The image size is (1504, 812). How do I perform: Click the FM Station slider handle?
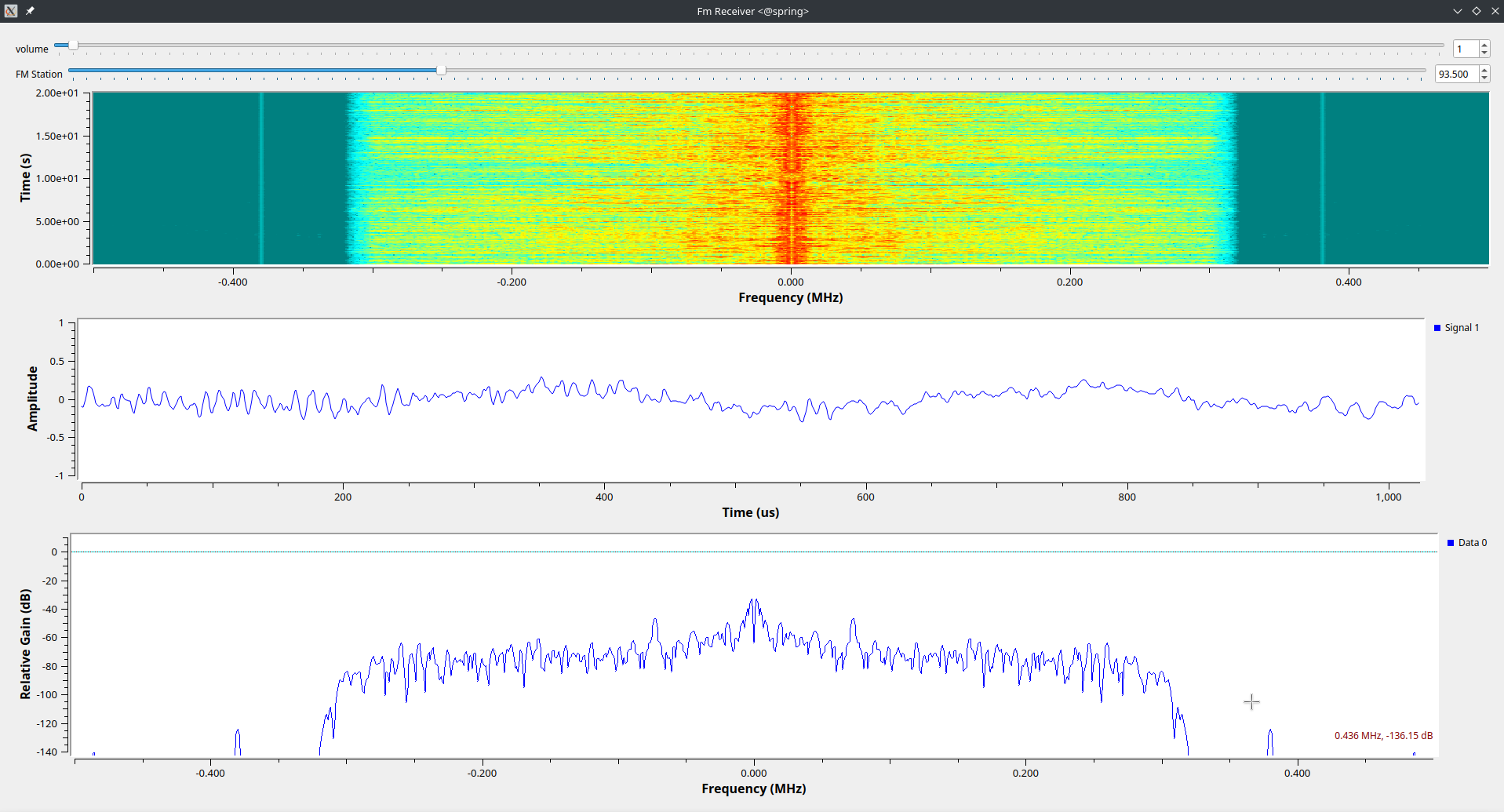(x=441, y=71)
